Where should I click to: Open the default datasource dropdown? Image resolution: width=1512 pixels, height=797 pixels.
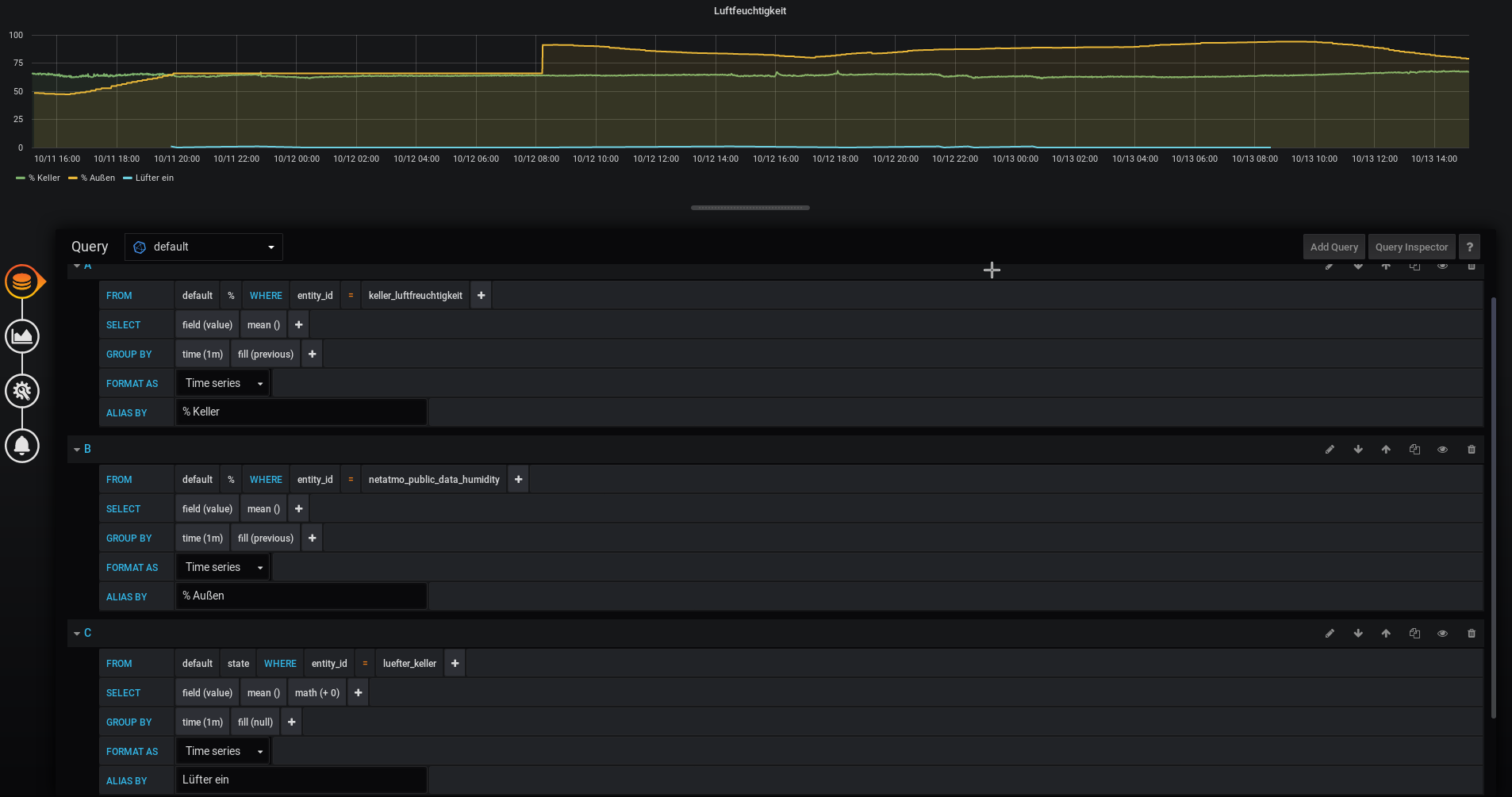tap(203, 247)
